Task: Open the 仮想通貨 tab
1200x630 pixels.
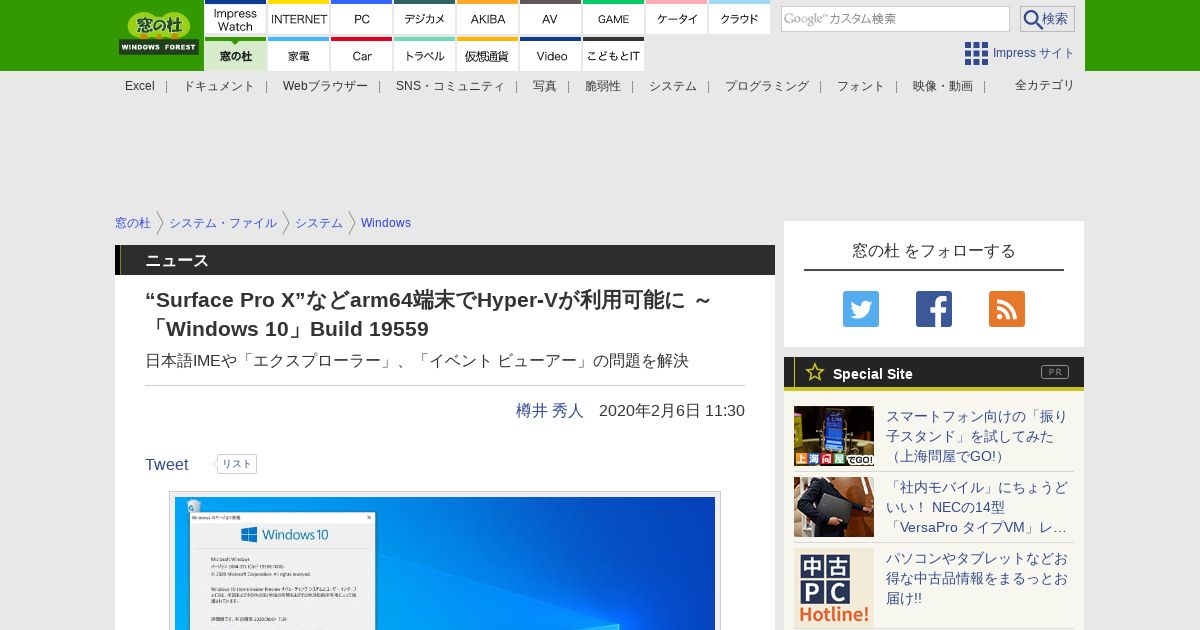Action: (x=488, y=55)
